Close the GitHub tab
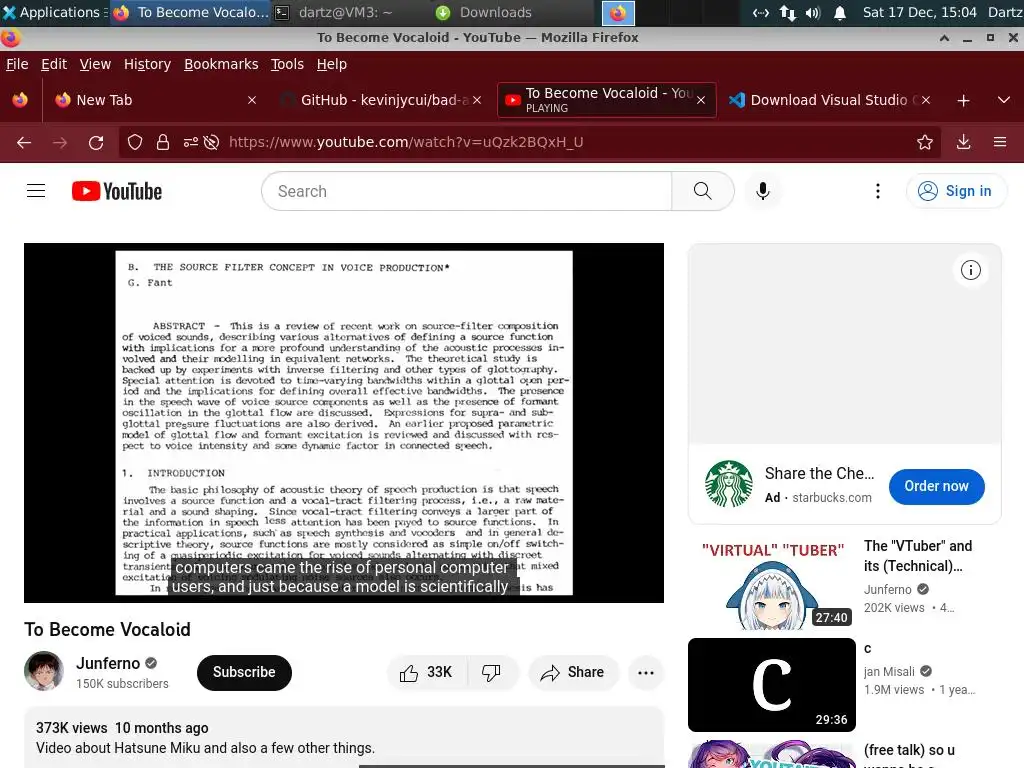Viewport: 1024px width, 768px height. point(477,100)
